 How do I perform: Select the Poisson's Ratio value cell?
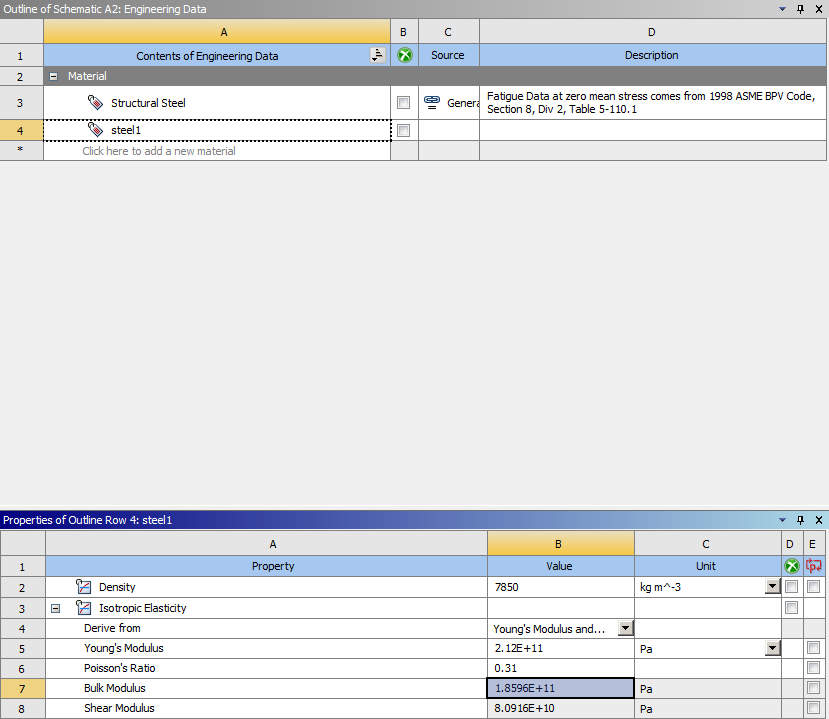point(560,668)
